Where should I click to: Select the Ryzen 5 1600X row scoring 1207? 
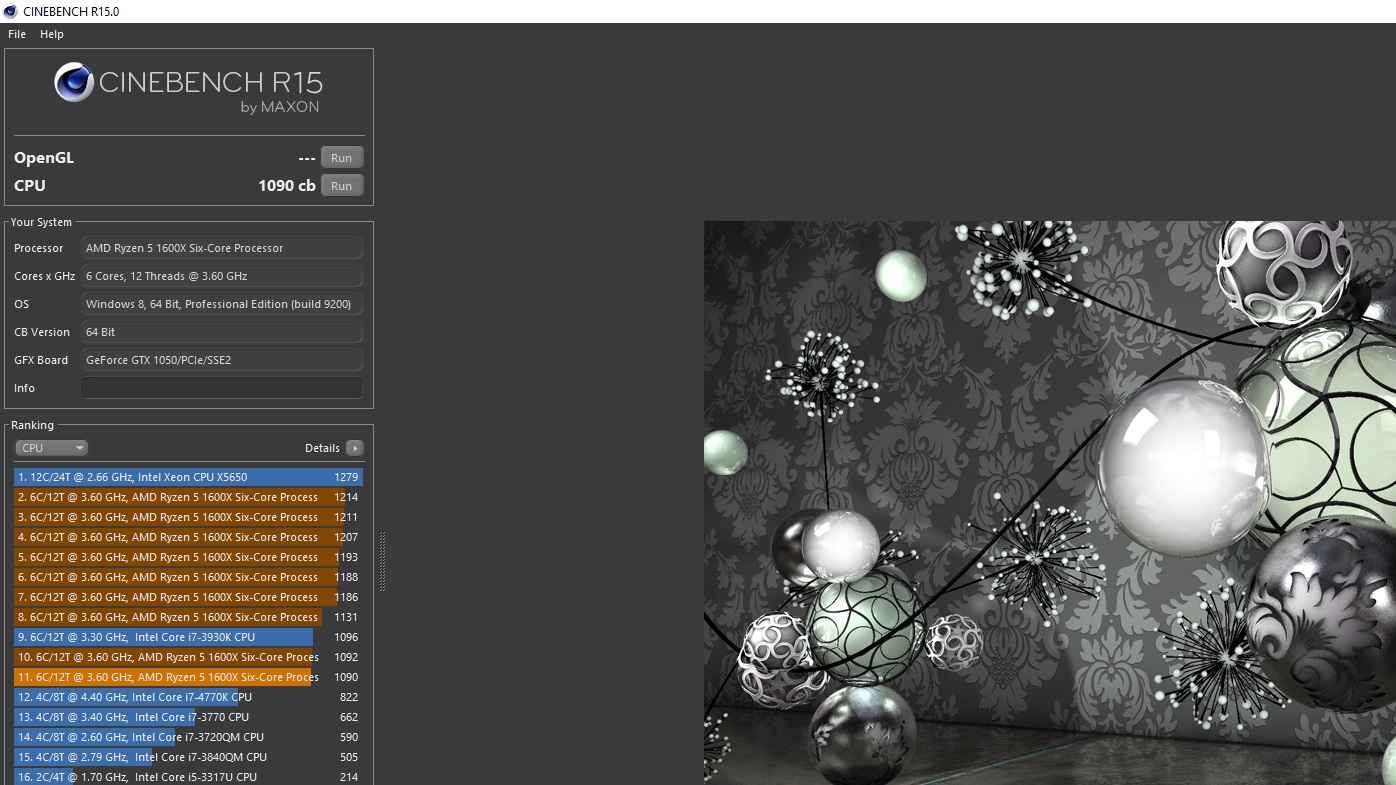click(188, 537)
